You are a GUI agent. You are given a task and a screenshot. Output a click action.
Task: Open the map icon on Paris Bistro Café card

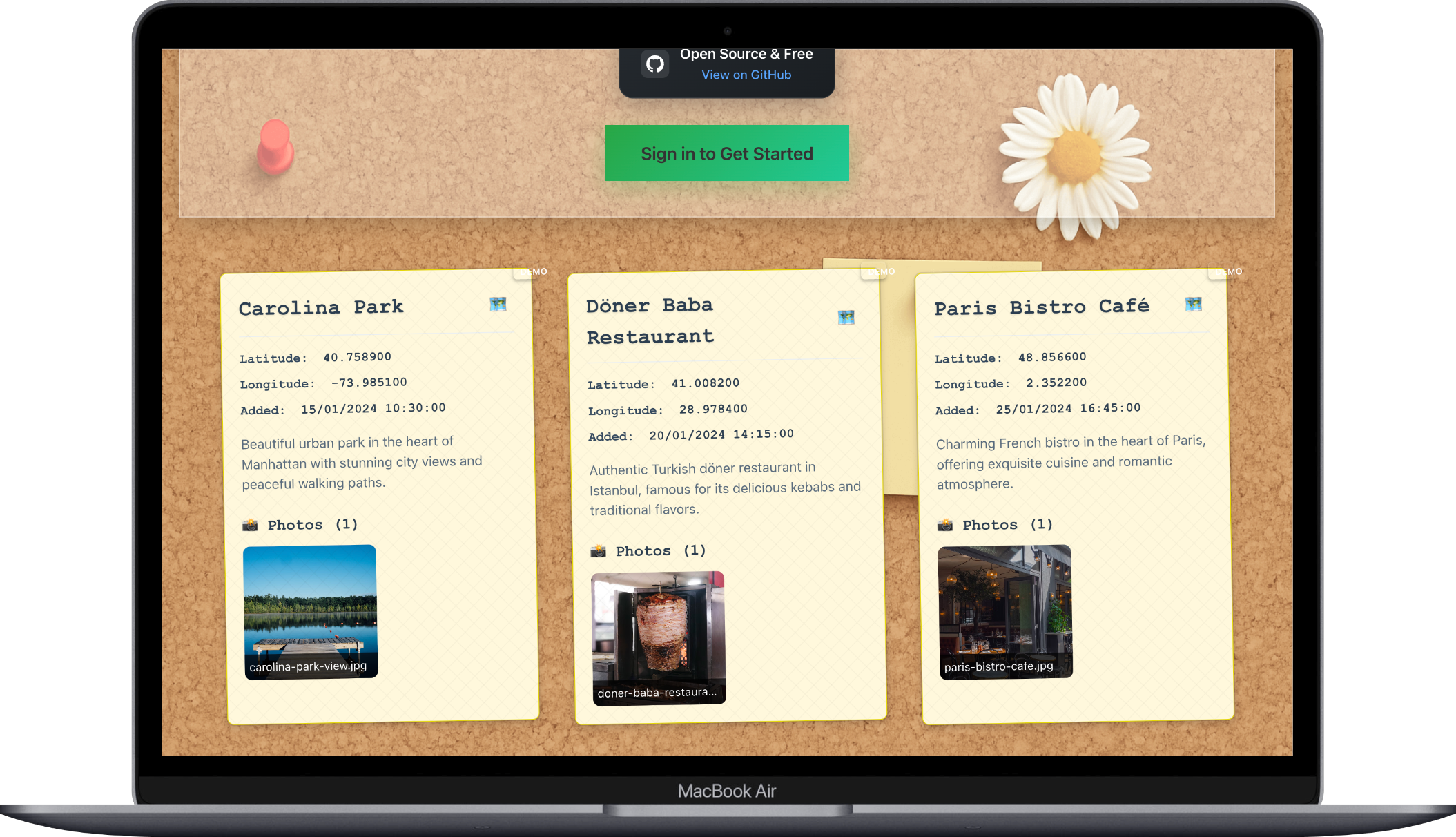(x=1194, y=304)
